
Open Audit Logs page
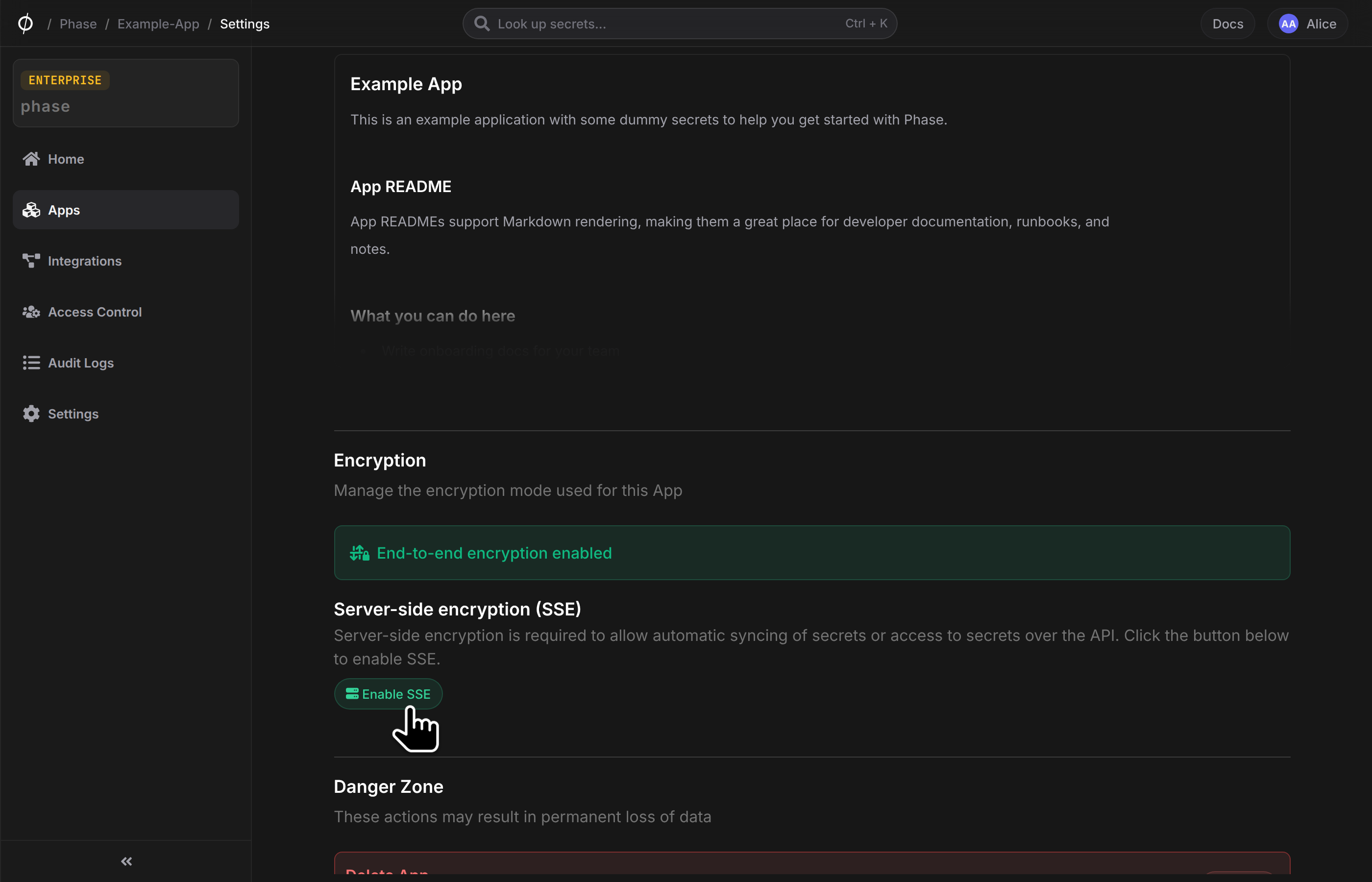point(125,363)
